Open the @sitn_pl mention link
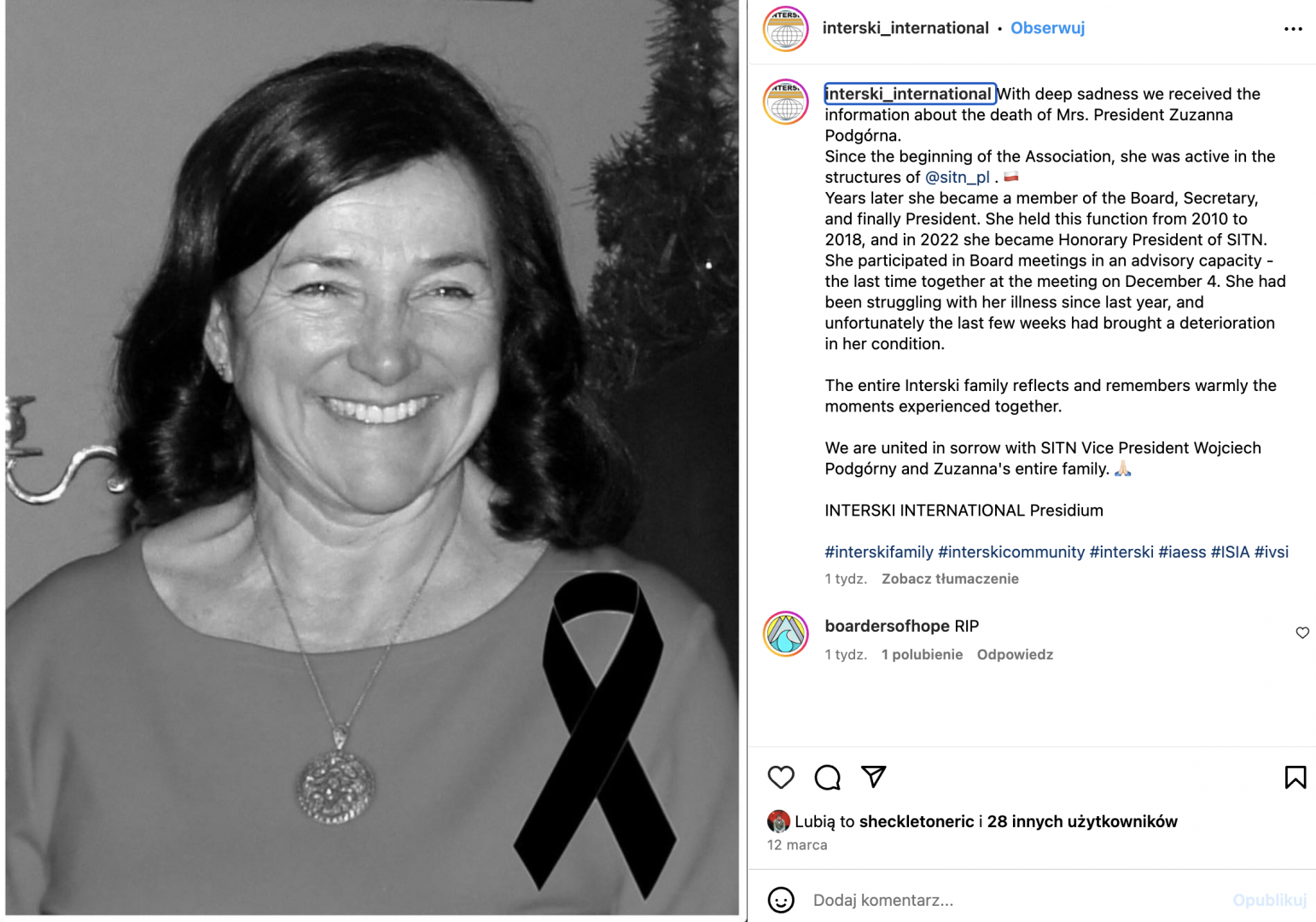 tap(957, 178)
